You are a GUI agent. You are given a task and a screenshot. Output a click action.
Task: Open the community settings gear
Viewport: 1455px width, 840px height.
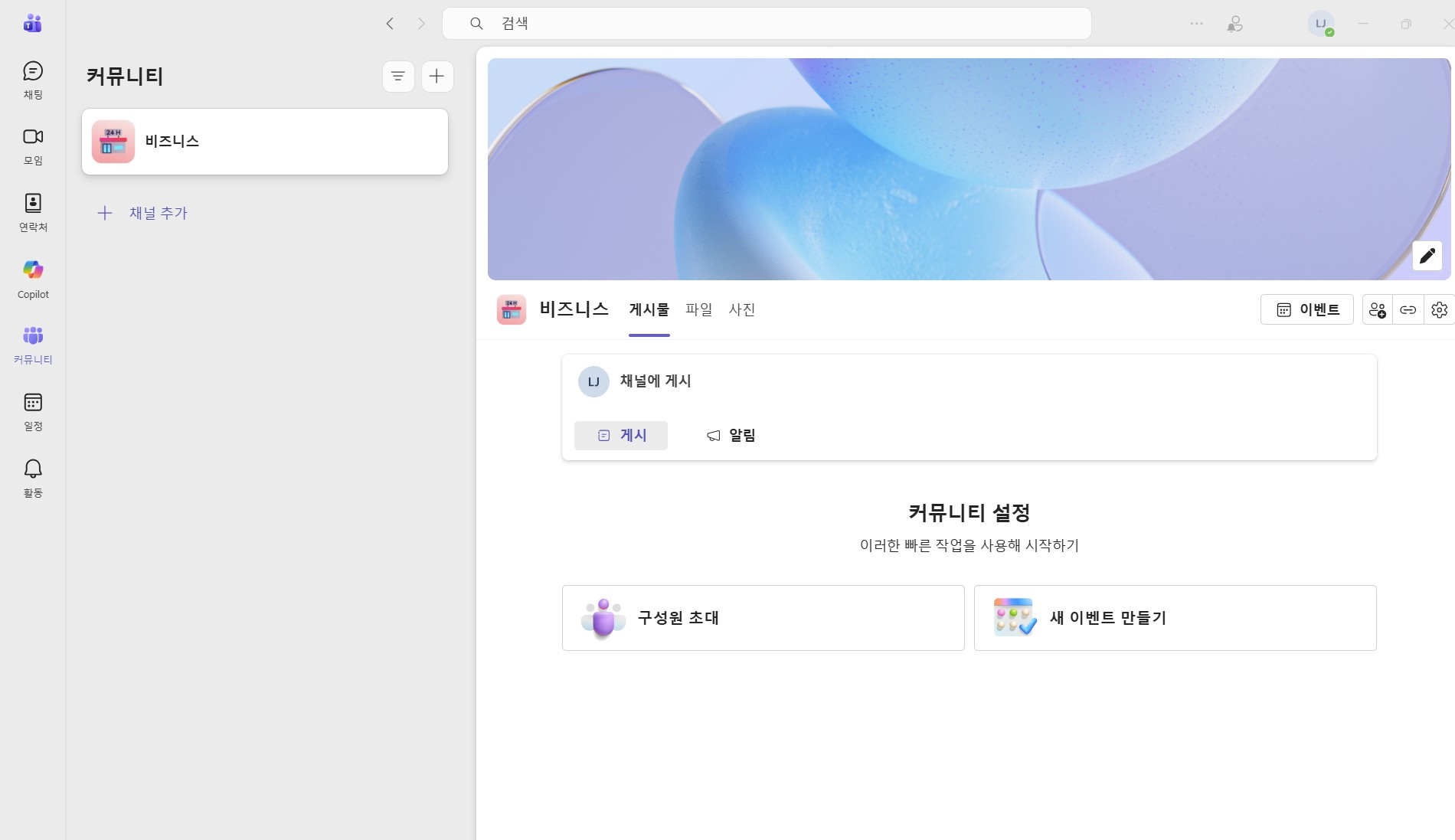pos(1439,309)
